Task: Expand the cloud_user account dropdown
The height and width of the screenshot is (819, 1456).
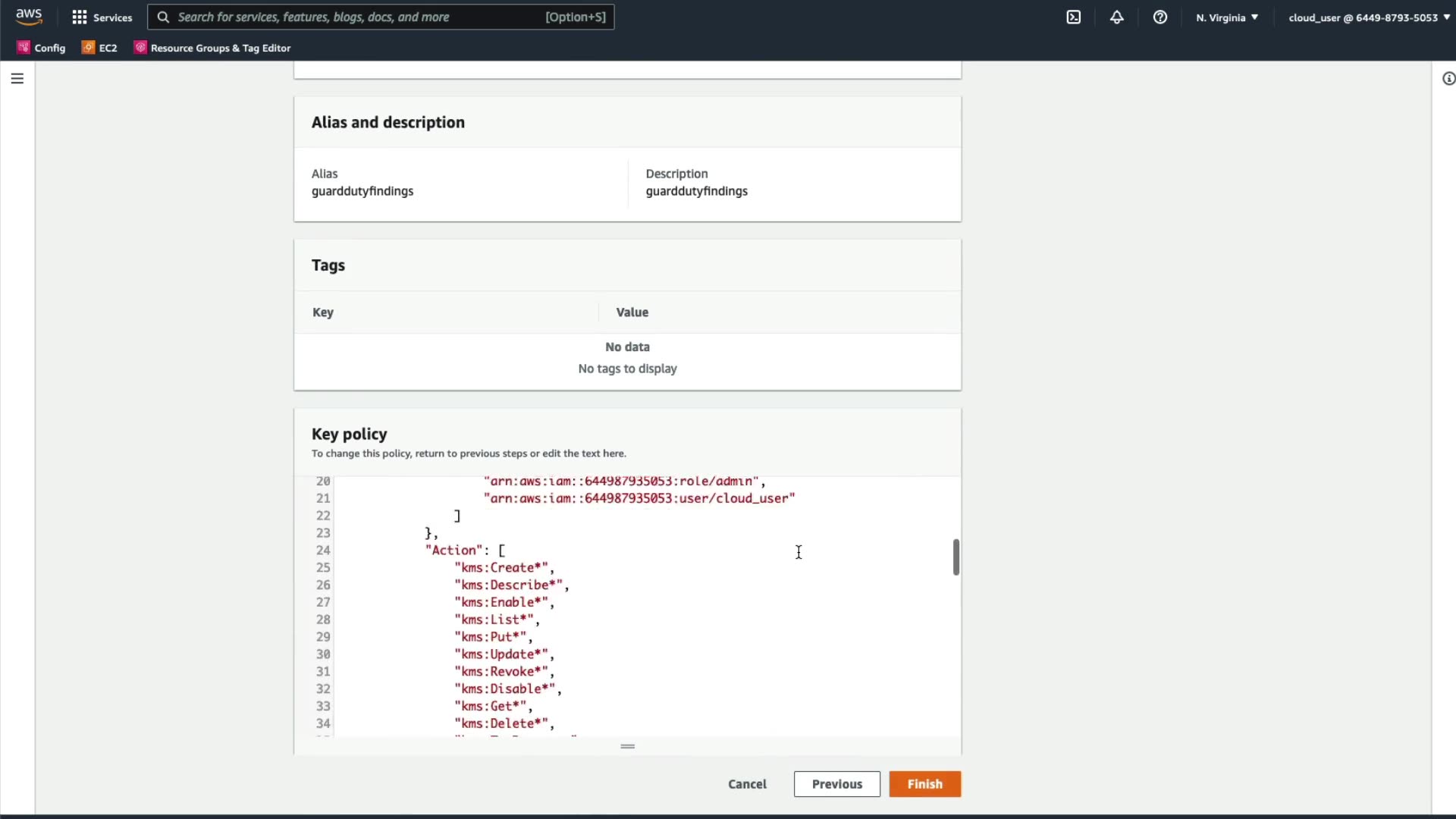Action: [x=1368, y=17]
